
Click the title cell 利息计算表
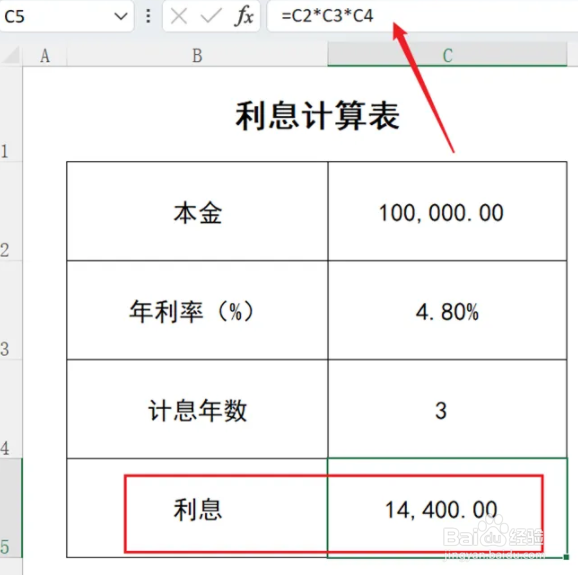[317, 114]
